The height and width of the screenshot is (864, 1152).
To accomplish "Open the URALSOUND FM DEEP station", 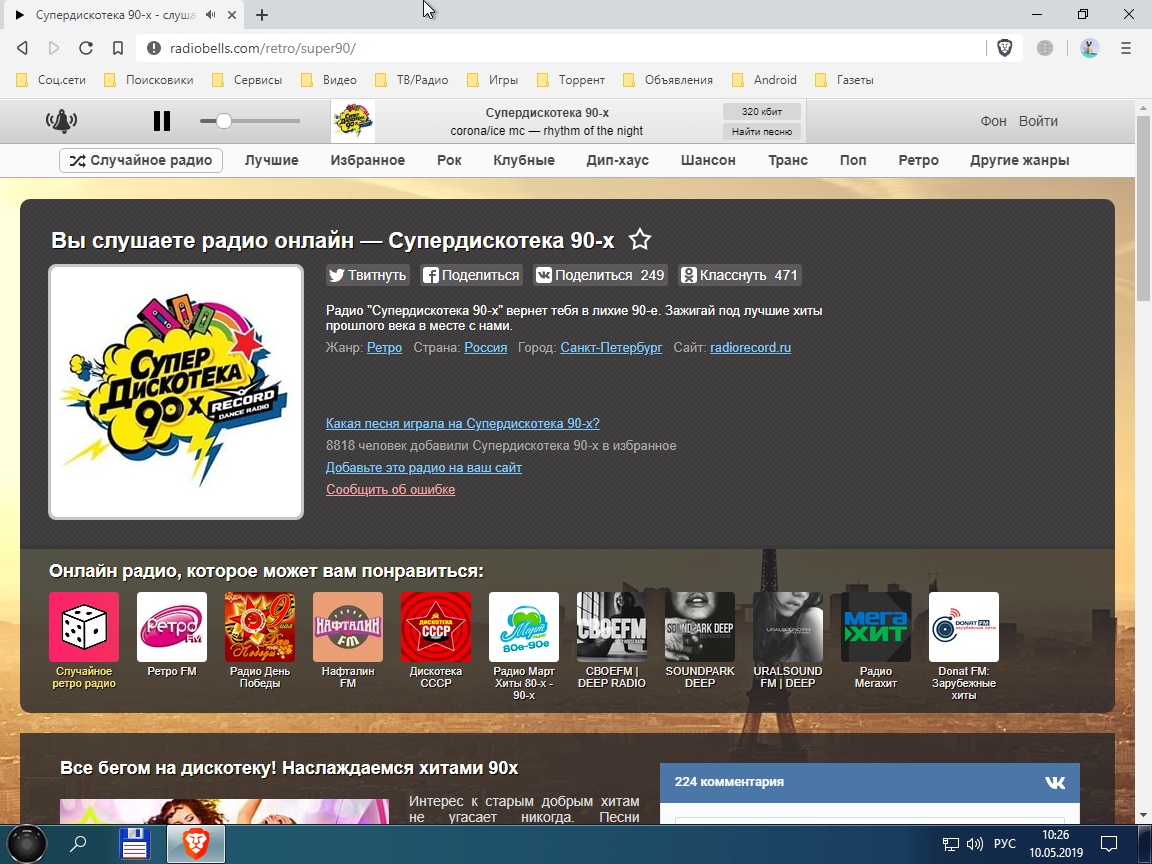I will (788, 627).
